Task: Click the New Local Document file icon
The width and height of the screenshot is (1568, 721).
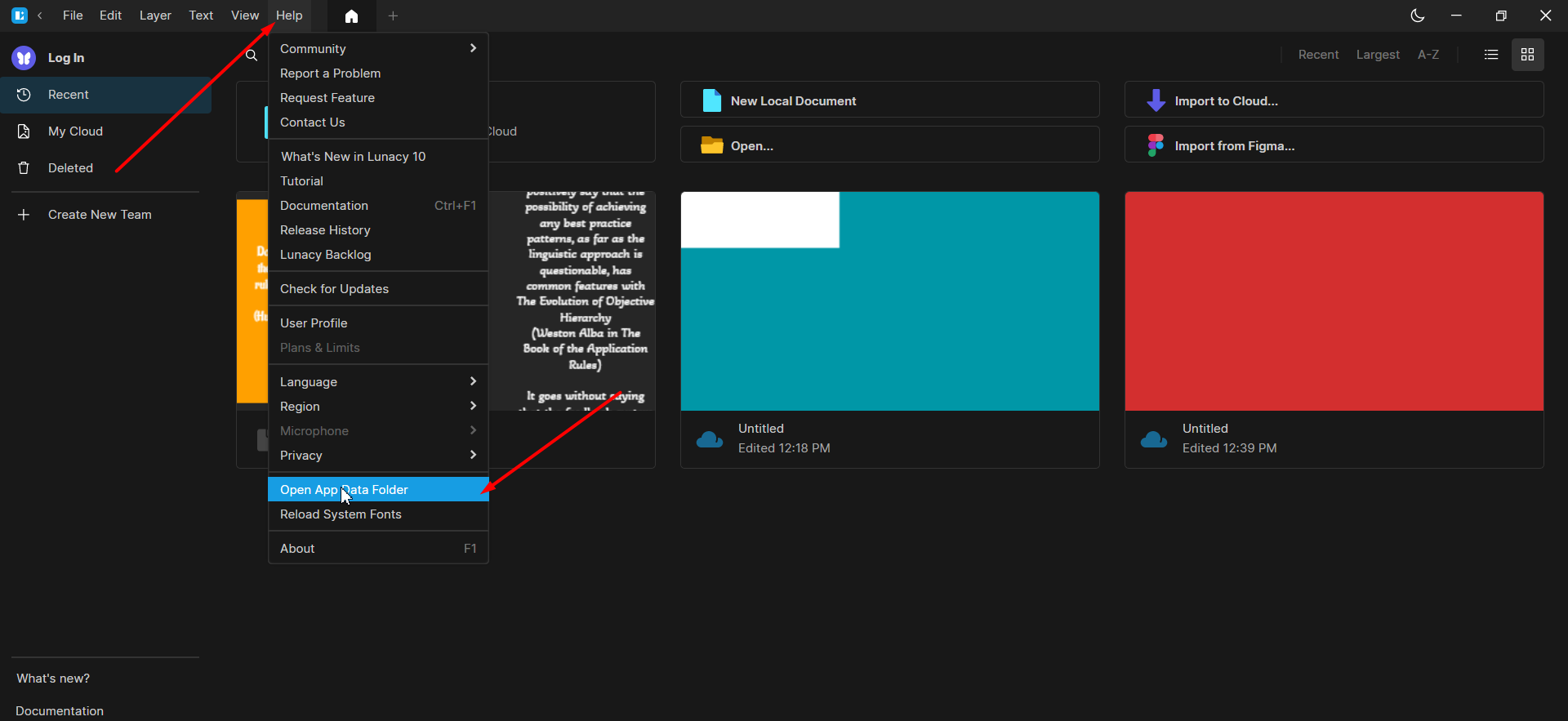Action: [x=712, y=100]
